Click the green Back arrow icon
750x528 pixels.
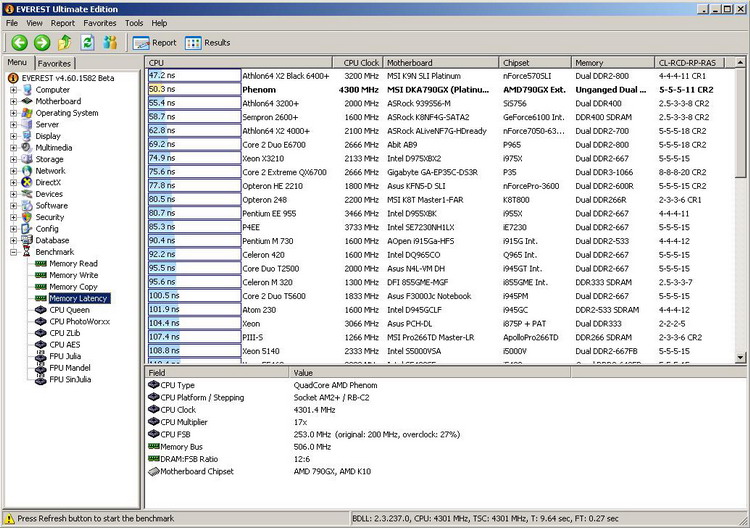20,43
